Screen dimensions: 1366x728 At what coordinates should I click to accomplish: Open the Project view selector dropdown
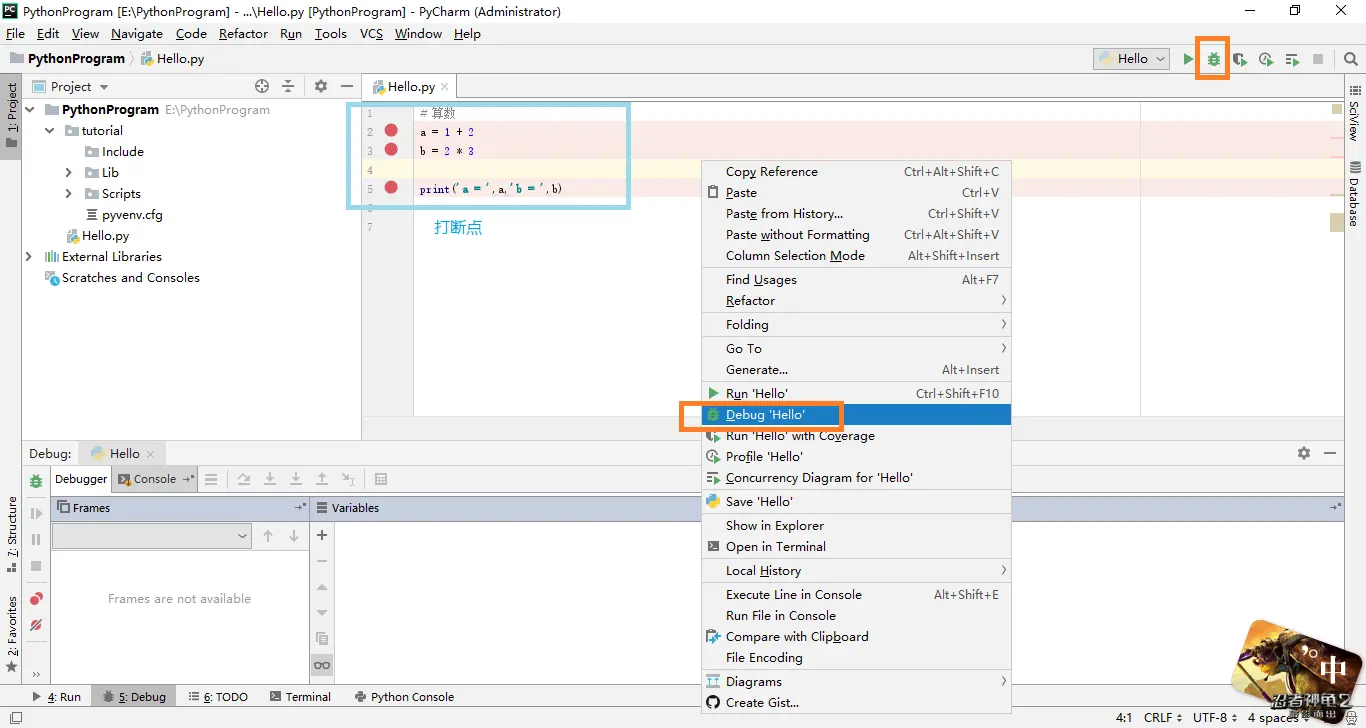coord(71,87)
